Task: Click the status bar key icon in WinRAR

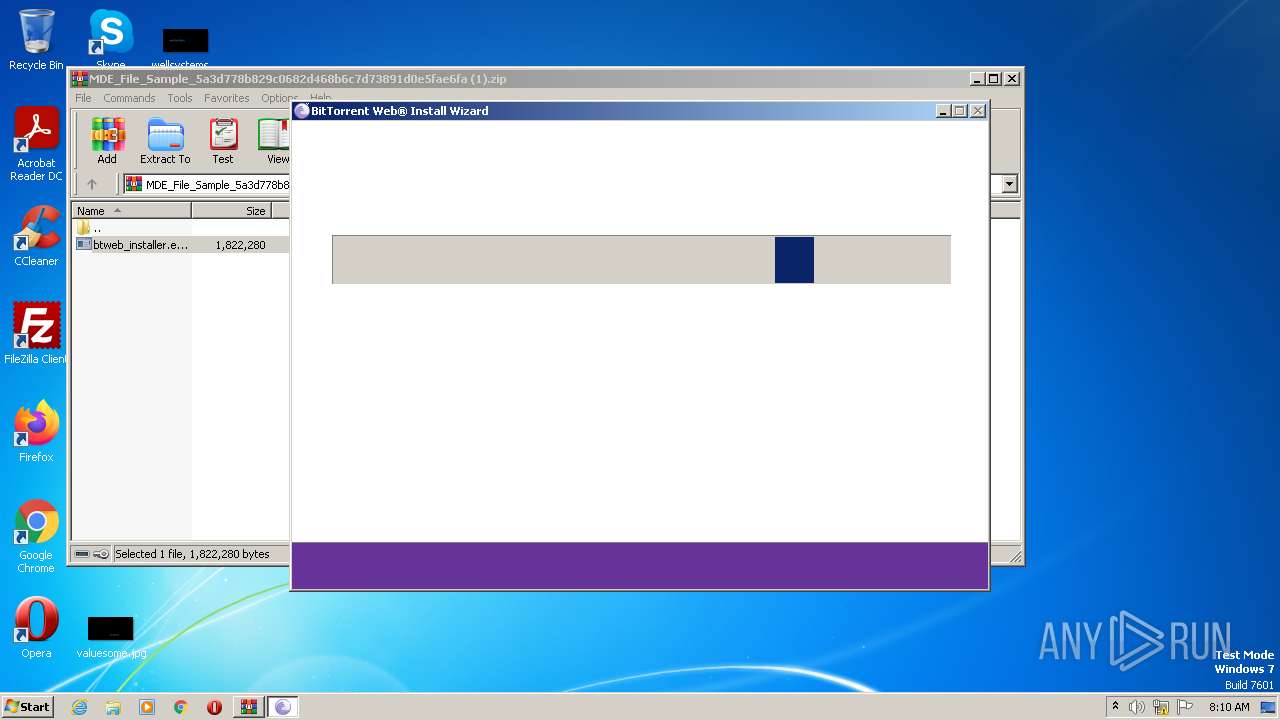Action: pos(101,554)
